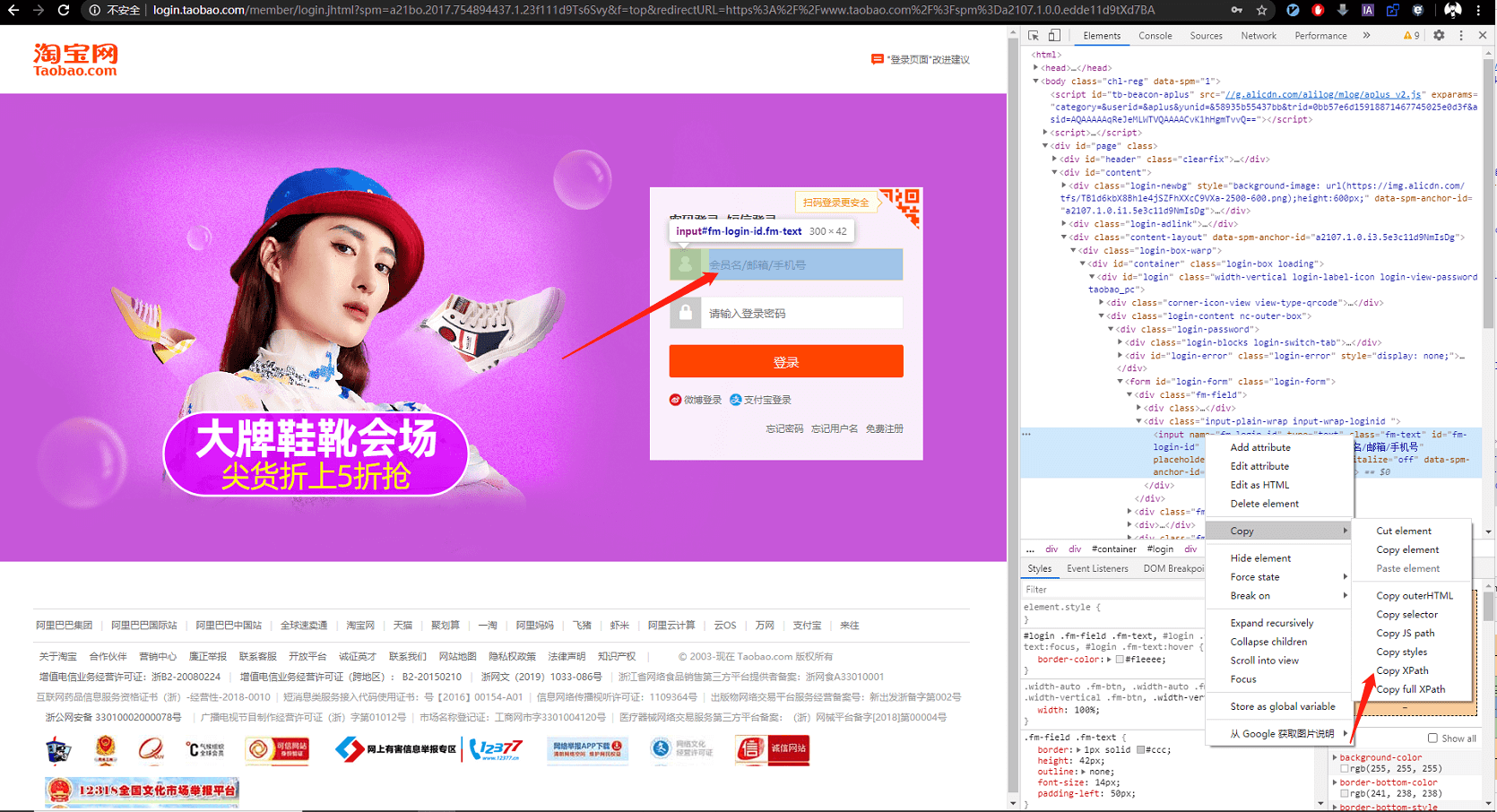Screen dimensions: 1497x812
Task: Click the #f1eeee border-color swatch
Action: pyautogui.click(x=1120, y=660)
